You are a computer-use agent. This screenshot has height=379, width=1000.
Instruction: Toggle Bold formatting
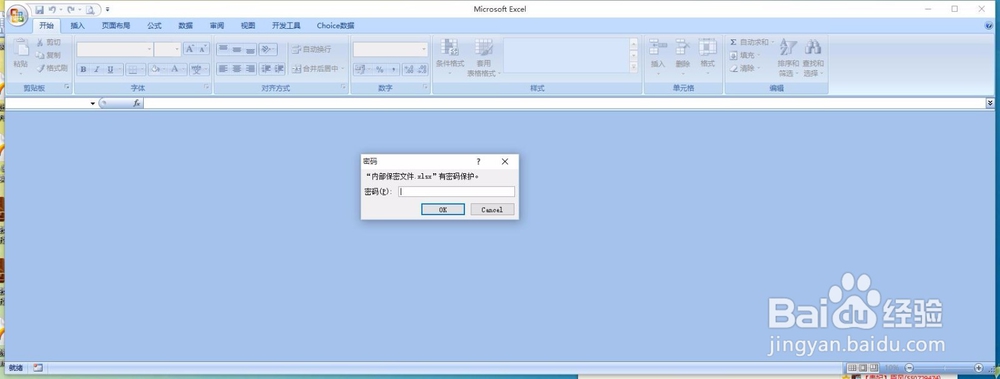(x=83, y=70)
